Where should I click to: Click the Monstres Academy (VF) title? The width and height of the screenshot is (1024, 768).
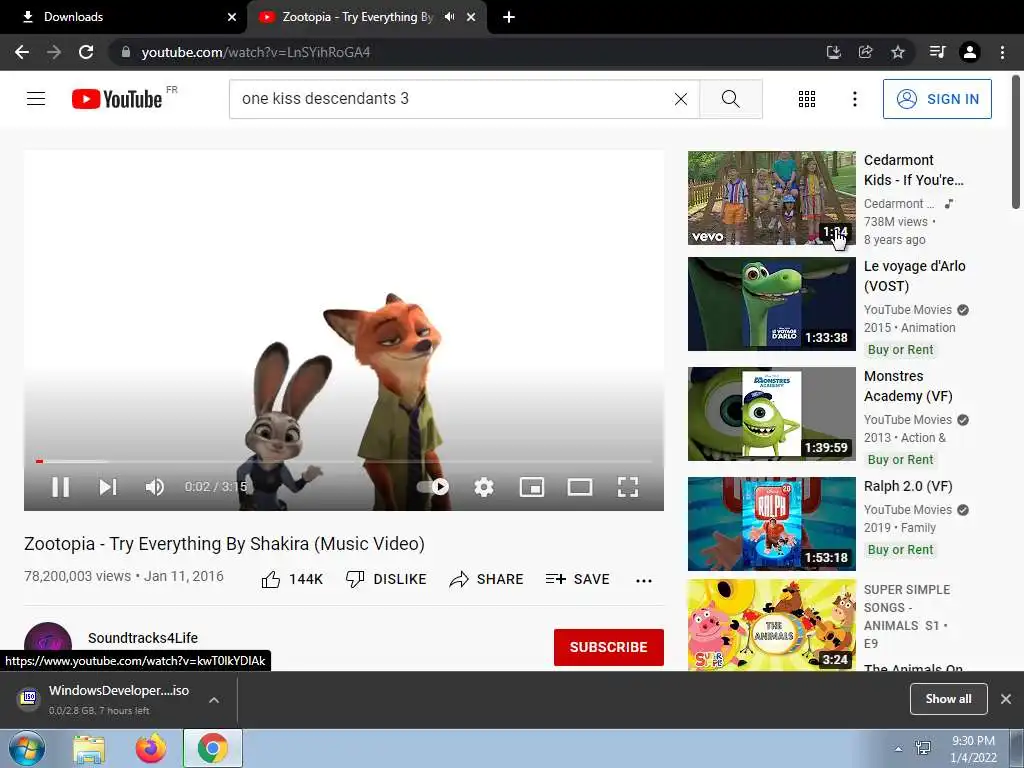908,386
